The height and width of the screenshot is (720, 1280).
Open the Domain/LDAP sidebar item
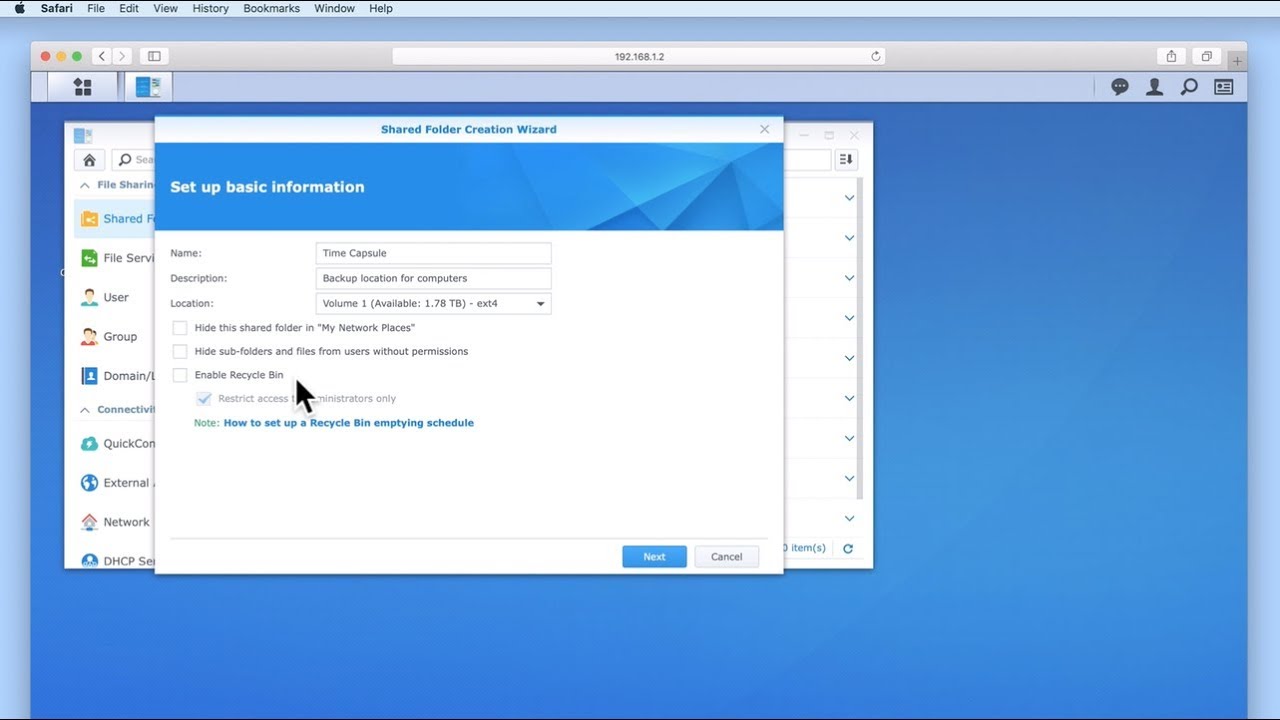[116, 376]
